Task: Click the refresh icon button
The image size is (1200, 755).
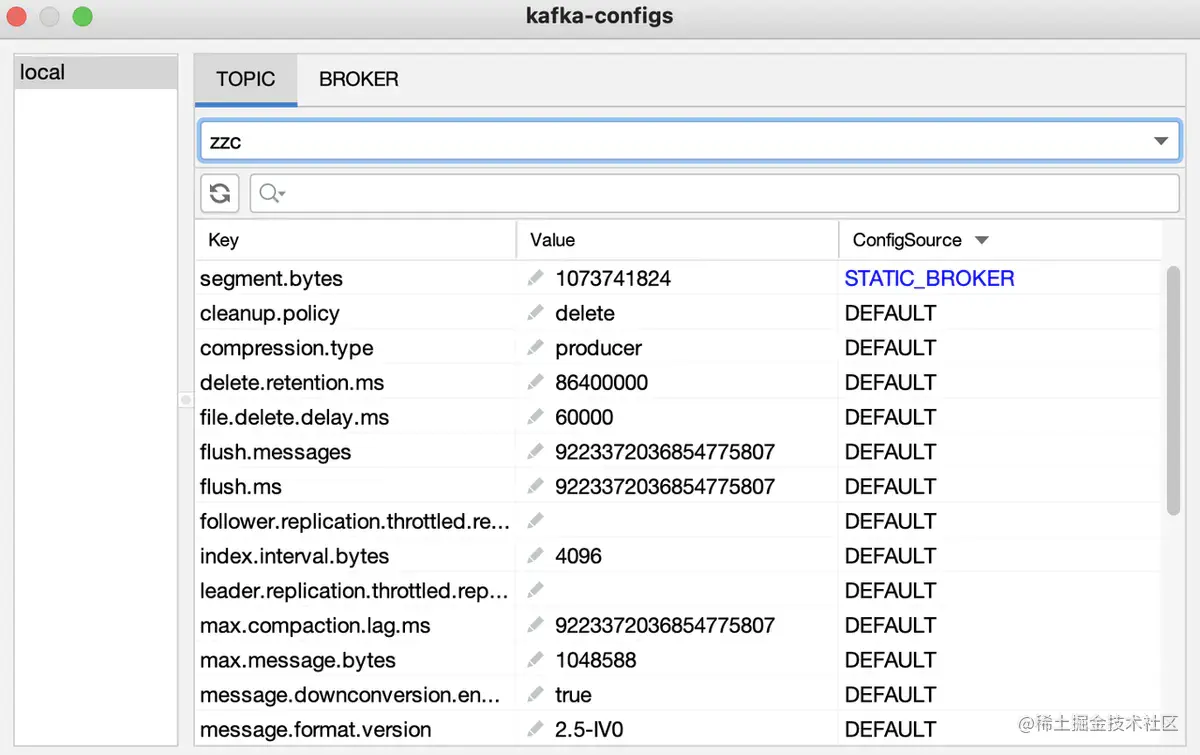Action: point(220,194)
